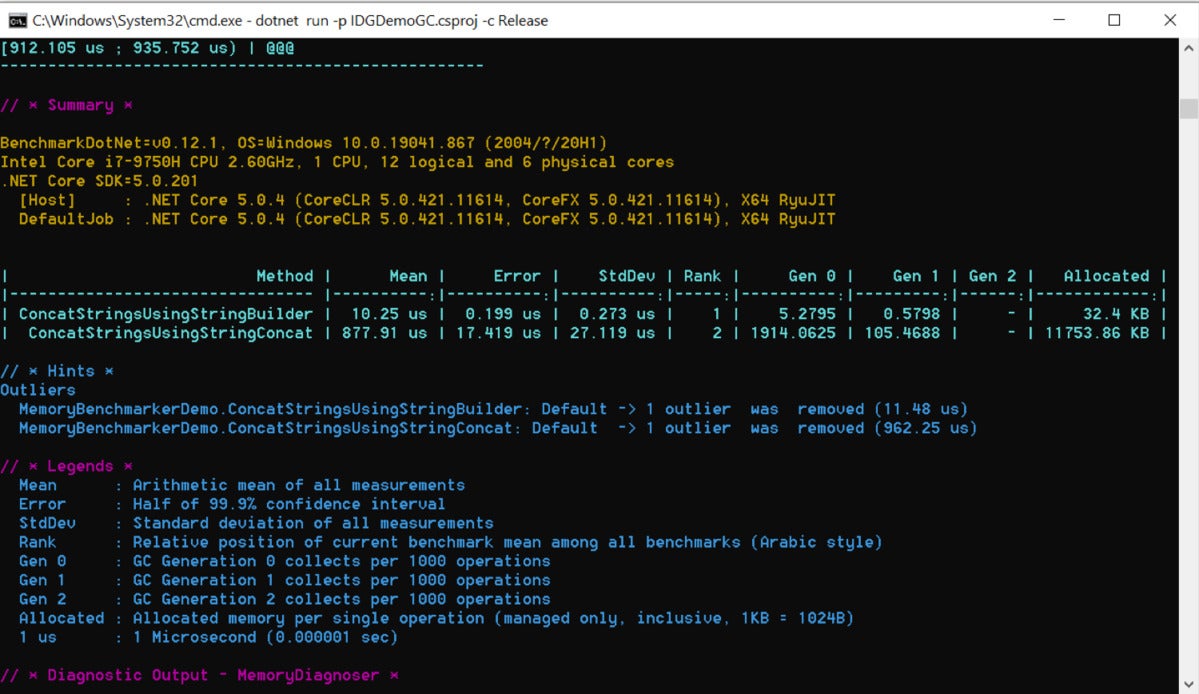Image resolution: width=1199 pixels, height=694 pixels.
Task: Maximize the command prompt window
Action: click(1114, 21)
